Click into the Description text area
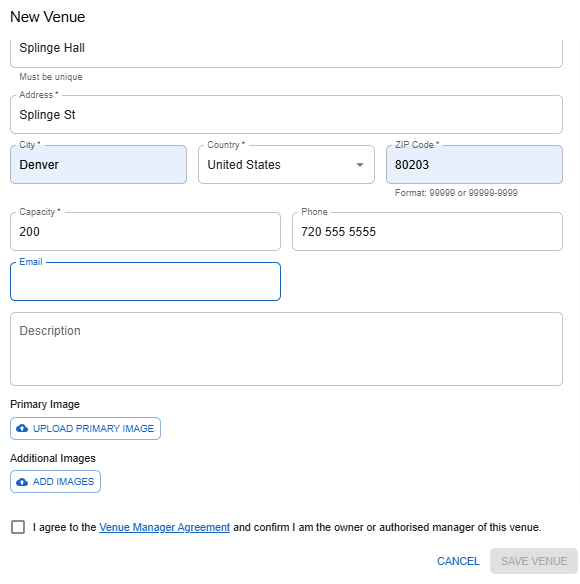Image resolution: width=580 pixels, height=584 pixels. [x=286, y=349]
